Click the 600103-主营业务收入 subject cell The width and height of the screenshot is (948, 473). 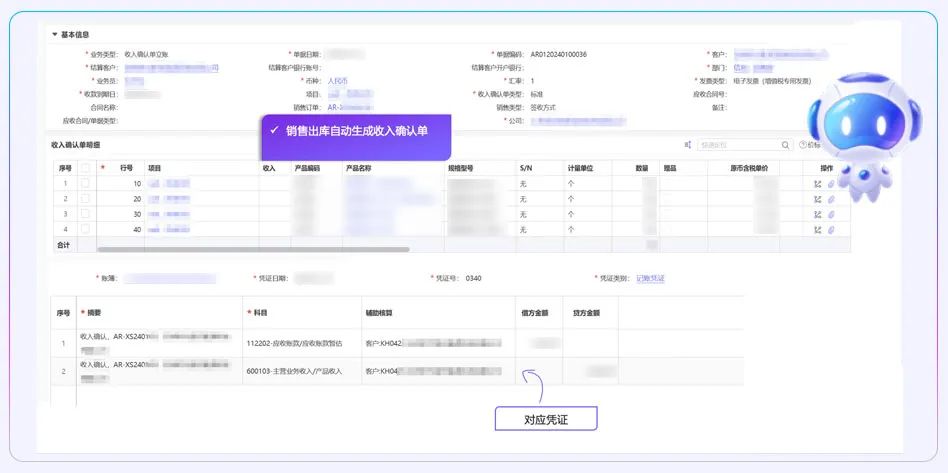(x=296, y=371)
